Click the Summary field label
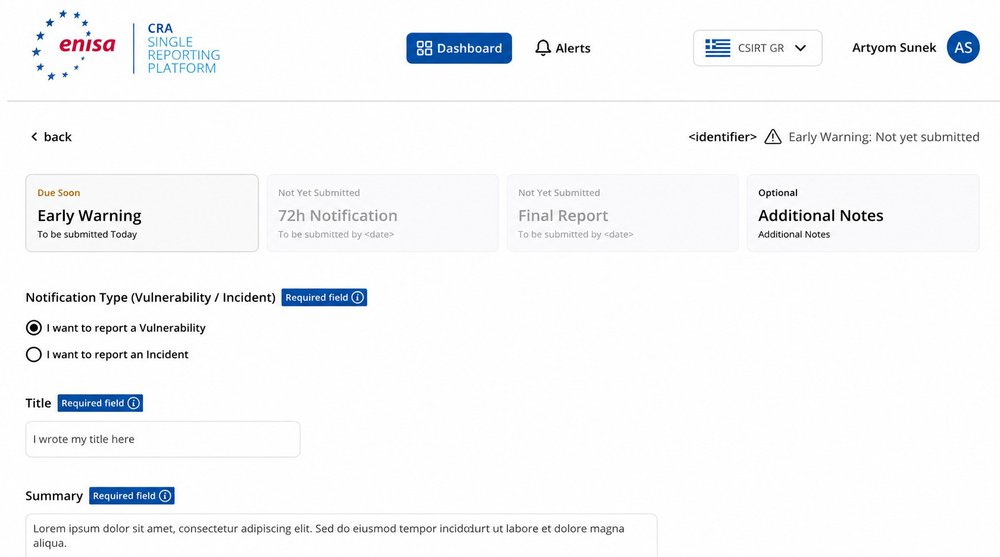The height and width of the screenshot is (557, 1000). (54, 496)
